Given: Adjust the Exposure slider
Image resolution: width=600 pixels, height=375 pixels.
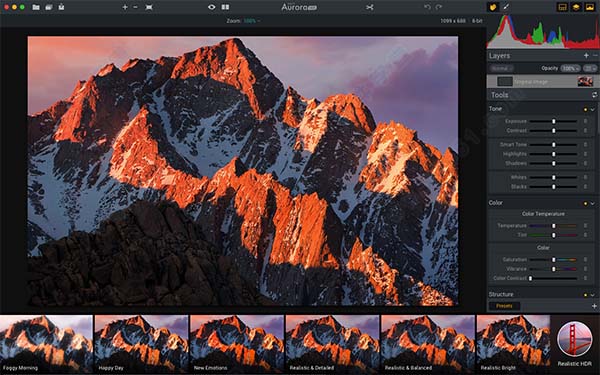Looking at the screenshot, I should click(553, 121).
